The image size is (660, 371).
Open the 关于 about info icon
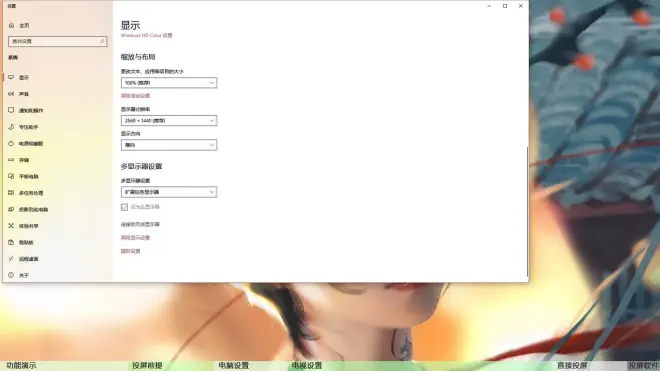coord(11,275)
